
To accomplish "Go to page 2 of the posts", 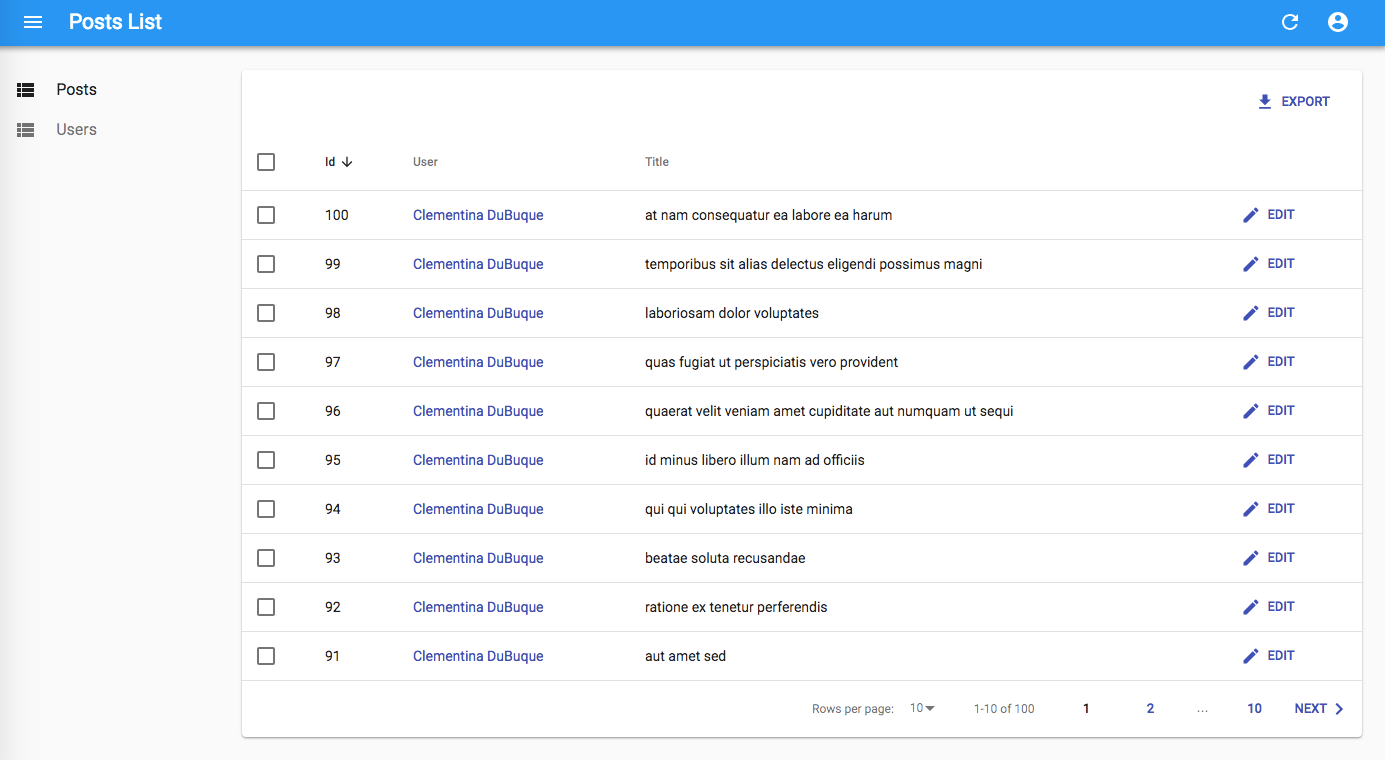I will coord(1150,709).
